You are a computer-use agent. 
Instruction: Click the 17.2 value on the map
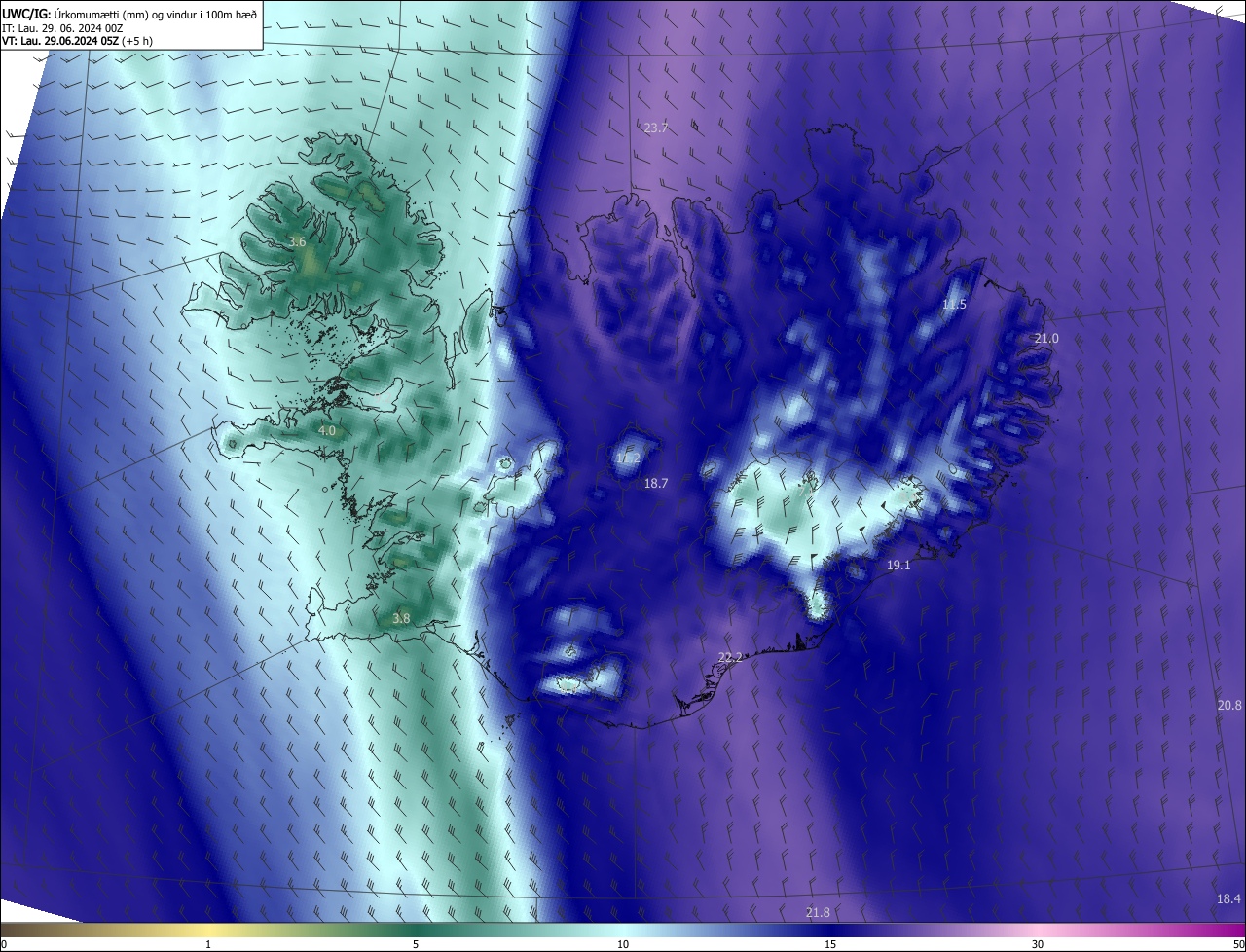pos(629,458)
